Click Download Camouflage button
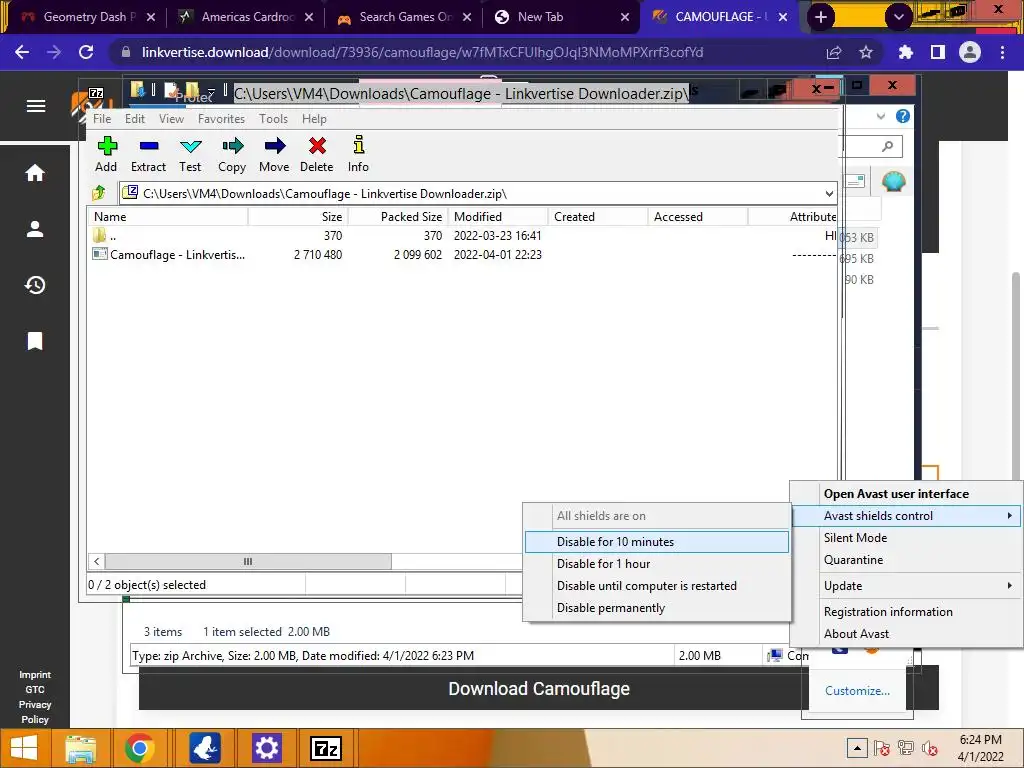This screenshot has height=768, width=1024. [x=539, y=688]
